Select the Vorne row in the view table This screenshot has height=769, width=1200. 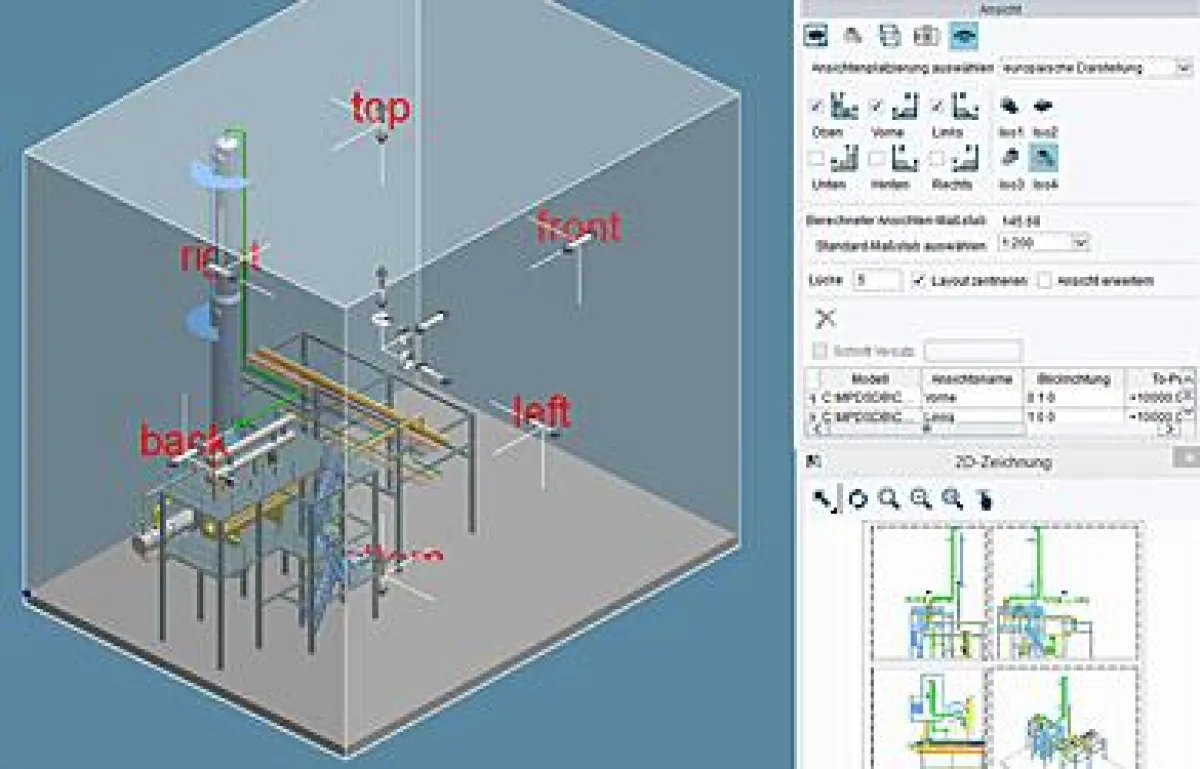tap(971, 396)
